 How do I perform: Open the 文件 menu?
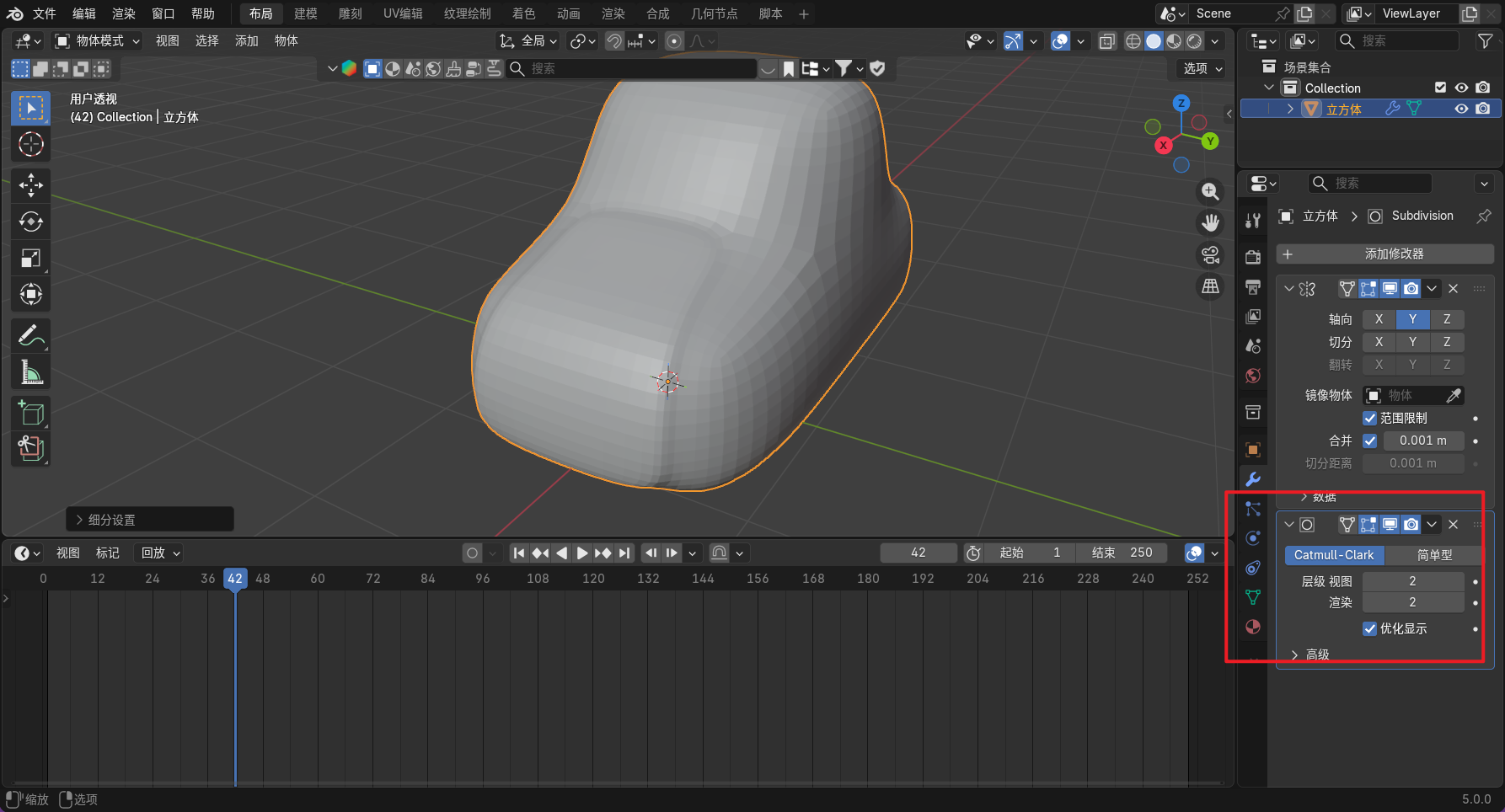pyautogui.click(x=44, y=13)
